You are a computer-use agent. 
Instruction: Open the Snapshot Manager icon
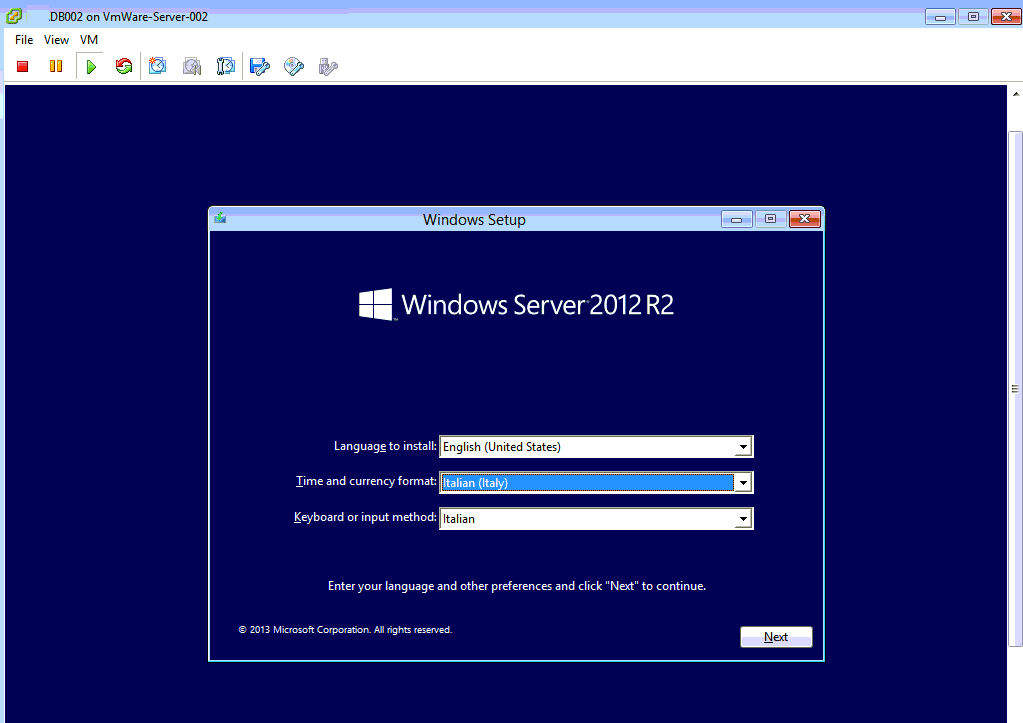click(226, 66)
